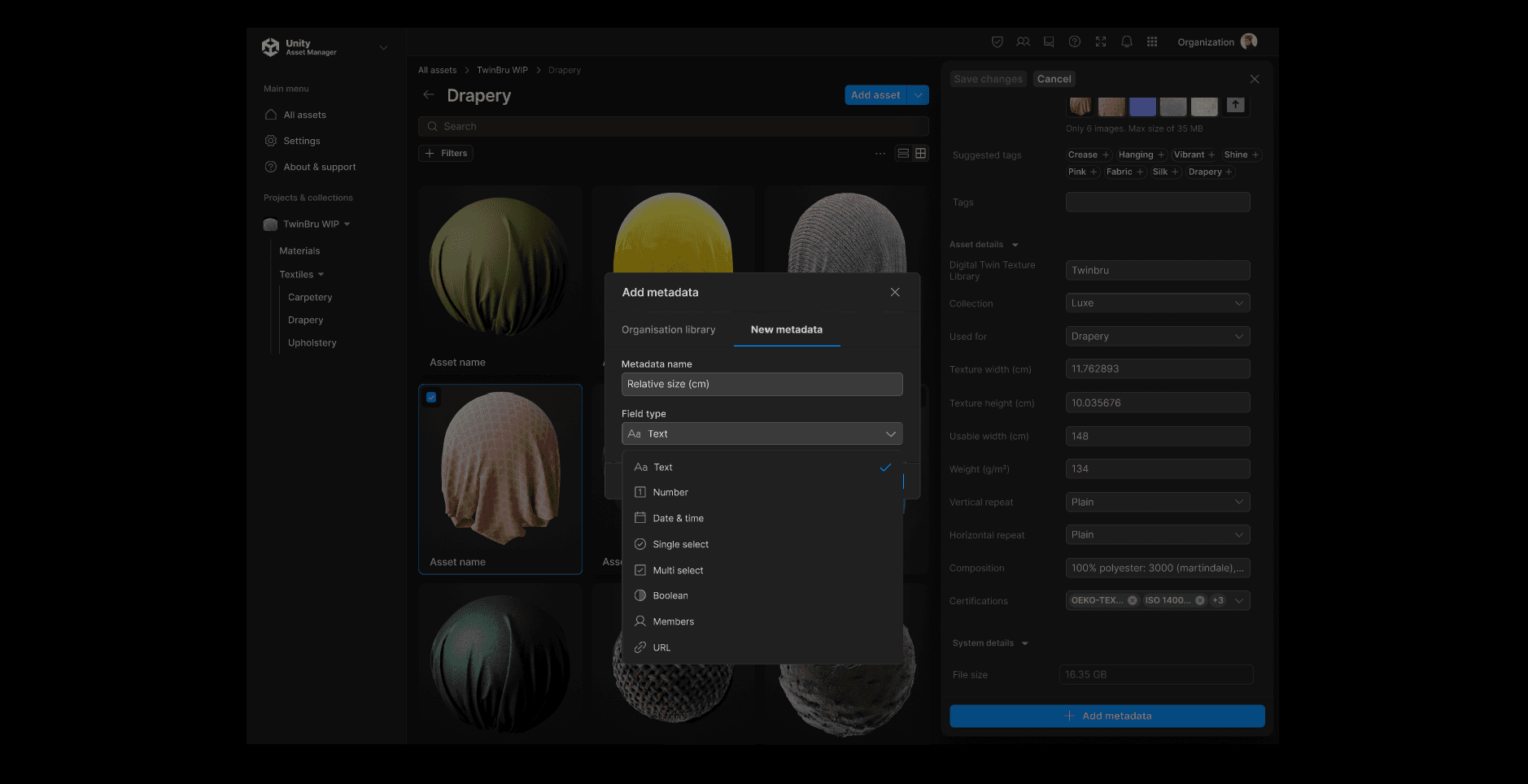Image resolution: width=1528 pixels, height=784 pixels.
Task: Click the Metadata name input field
Action: point(762,385)
